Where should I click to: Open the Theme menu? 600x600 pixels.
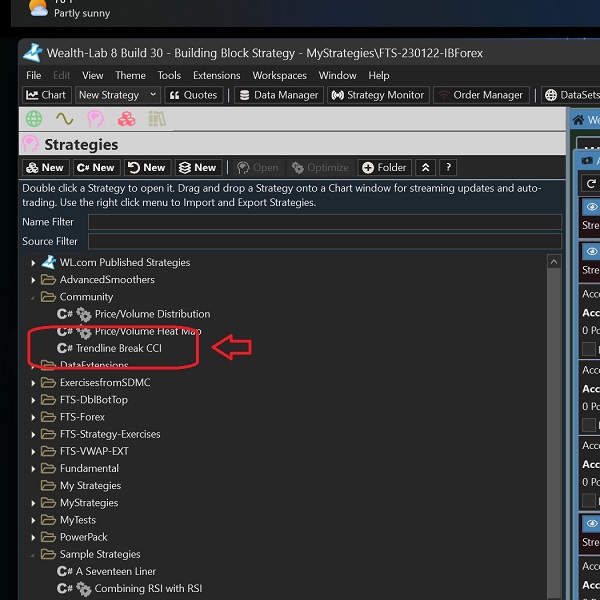(130, 75)
